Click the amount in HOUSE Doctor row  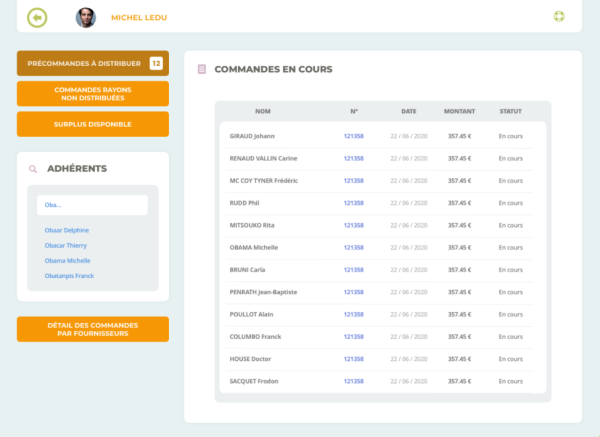pyautogui.click(x=460, y=359)
